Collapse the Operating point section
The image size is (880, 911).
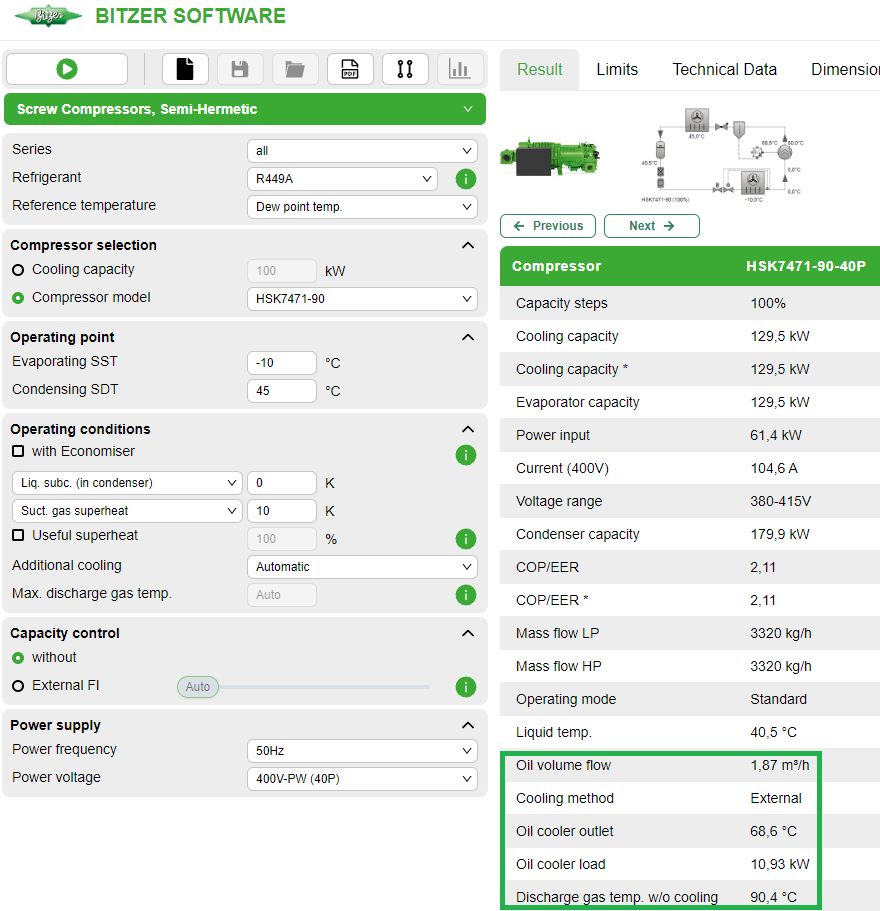click(467, 337)
